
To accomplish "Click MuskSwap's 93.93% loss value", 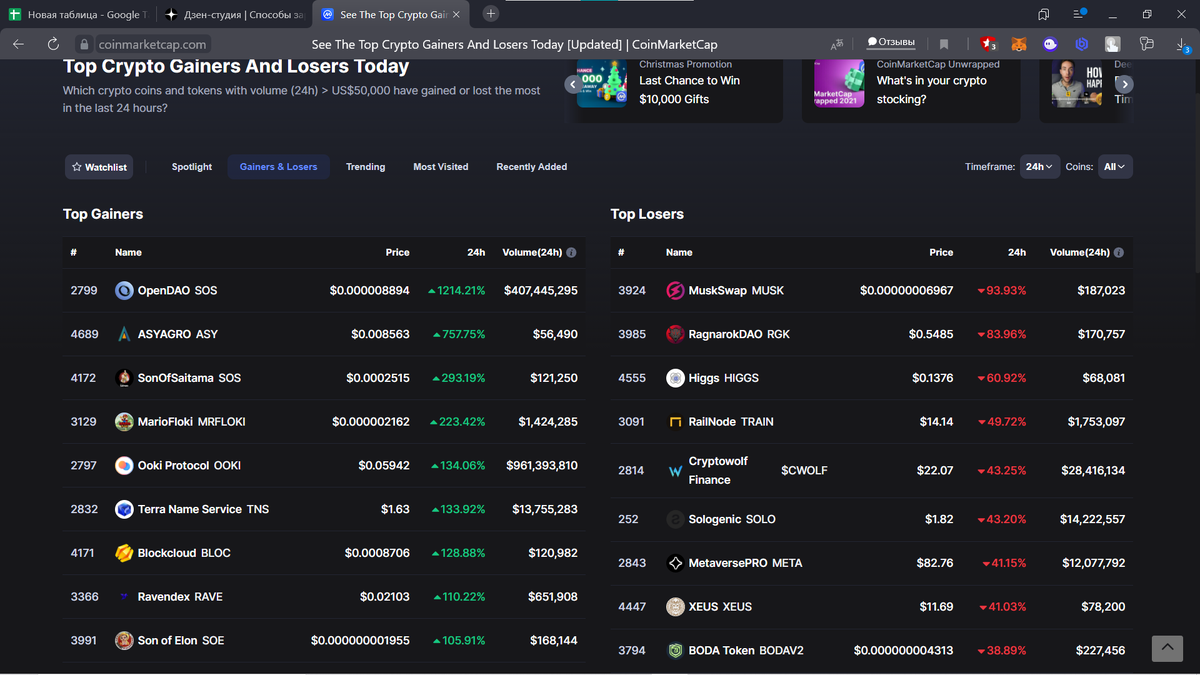I will pos(1002,291).
